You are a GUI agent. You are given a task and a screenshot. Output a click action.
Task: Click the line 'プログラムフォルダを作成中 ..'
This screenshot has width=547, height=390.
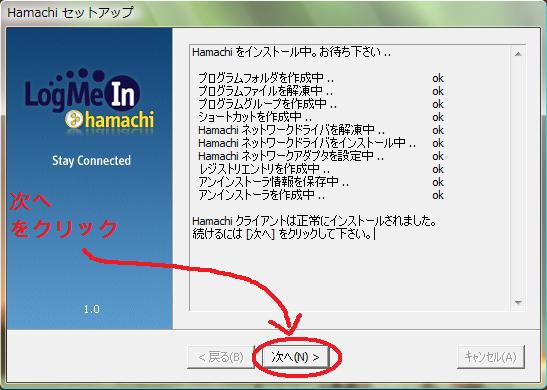point(266,78)
